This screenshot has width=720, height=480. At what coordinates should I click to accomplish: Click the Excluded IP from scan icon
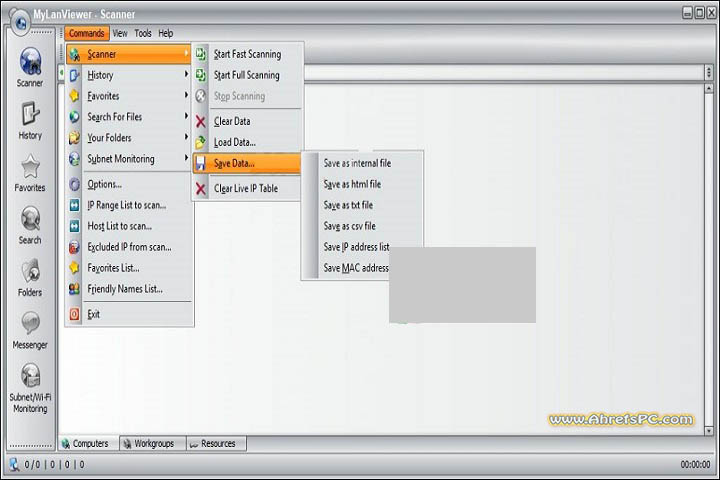click(x=74, y=247)
